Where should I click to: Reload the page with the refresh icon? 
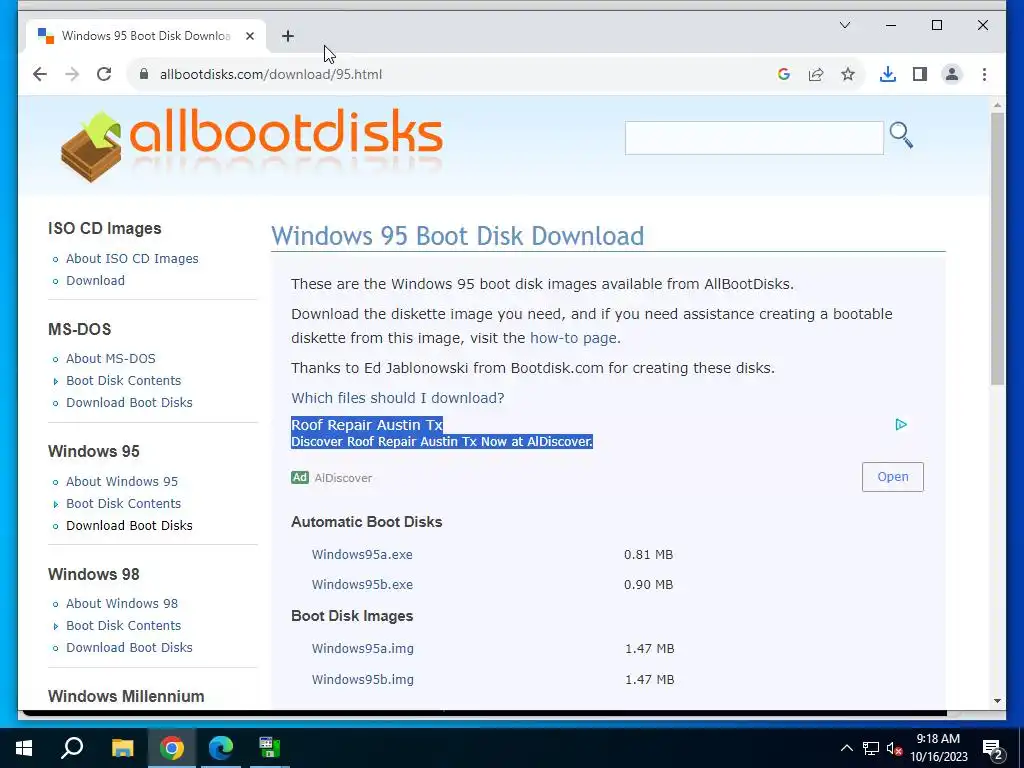coord(104,74)
